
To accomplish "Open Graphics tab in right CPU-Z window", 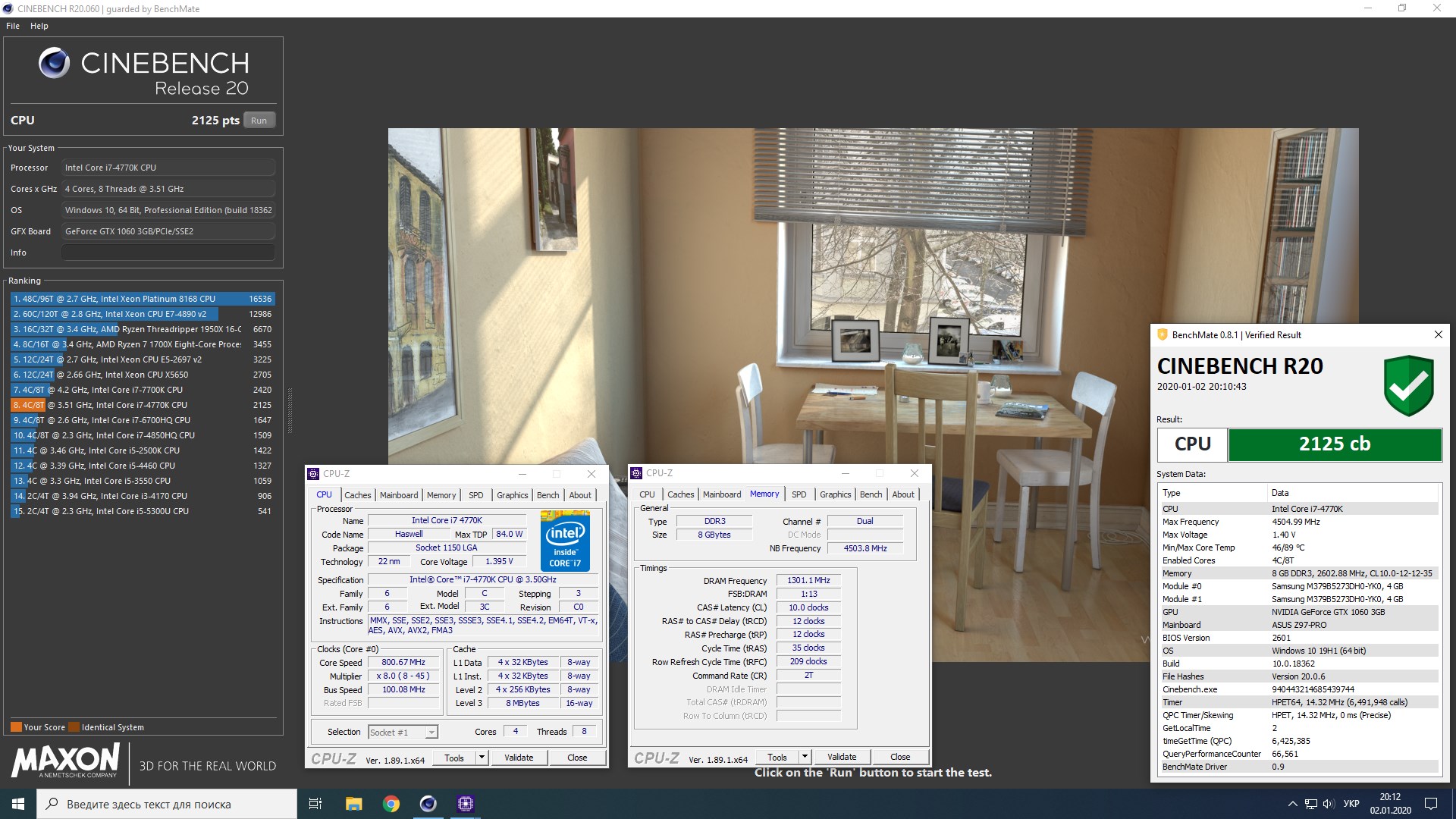I will 836,494.
